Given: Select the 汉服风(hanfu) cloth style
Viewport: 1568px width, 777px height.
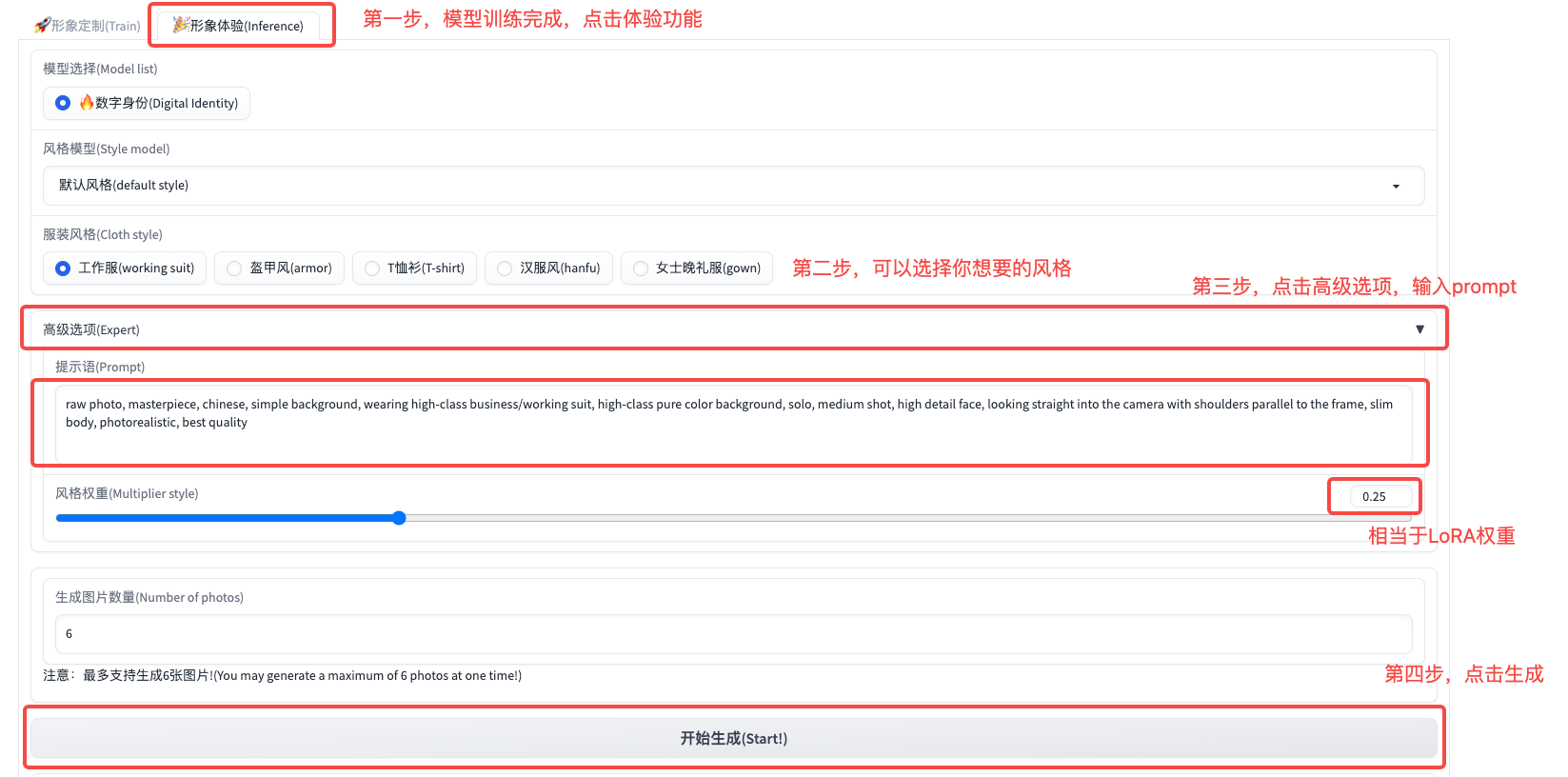Looking at the screenshot, I should pyautogui.click(x=505, y=269).
